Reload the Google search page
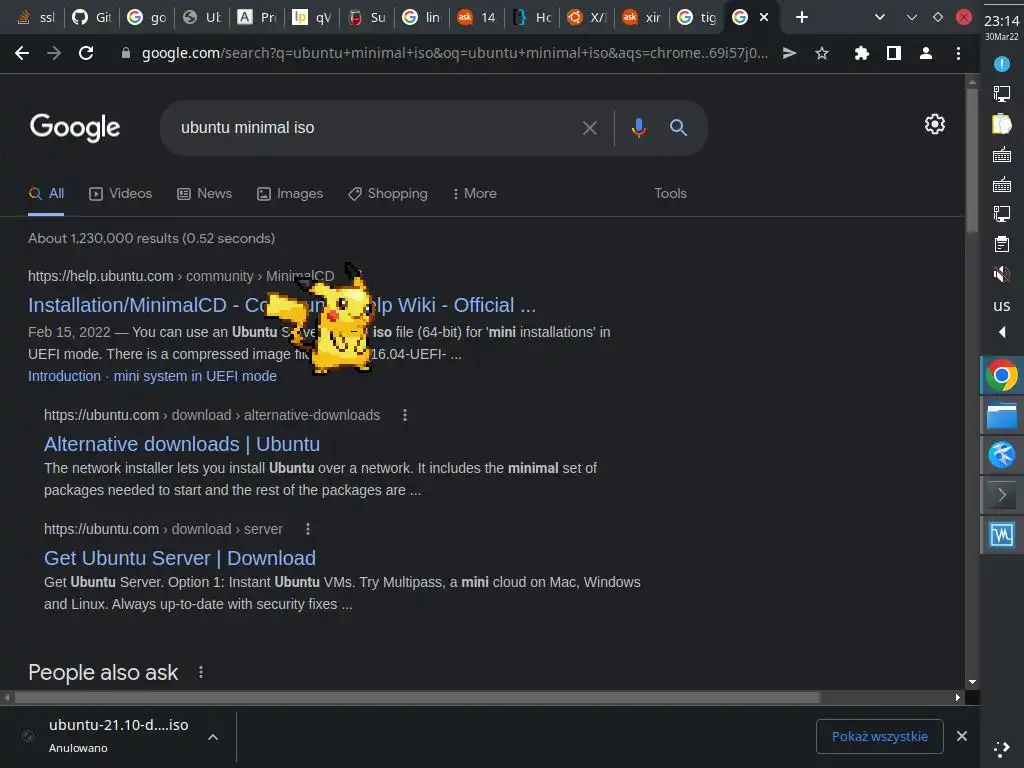Viewport: 1024px width, 768px height. [86, 53]
